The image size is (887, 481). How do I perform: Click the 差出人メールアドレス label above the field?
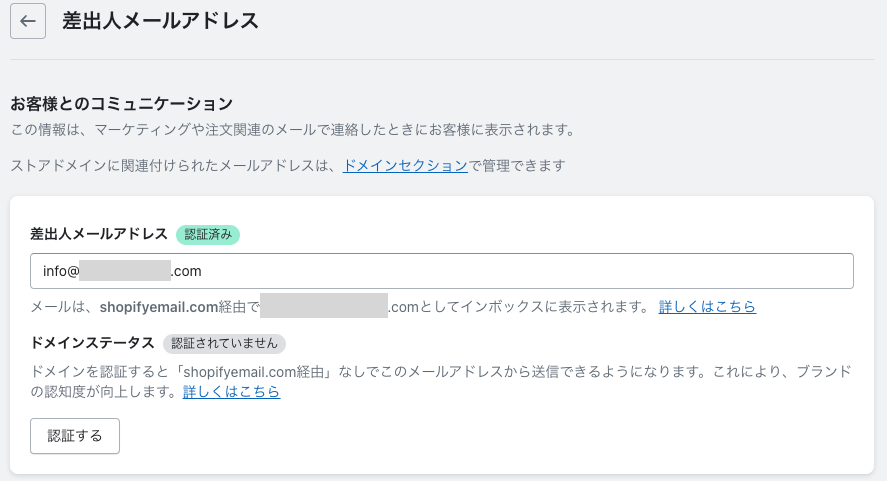(x=99, y=234)
